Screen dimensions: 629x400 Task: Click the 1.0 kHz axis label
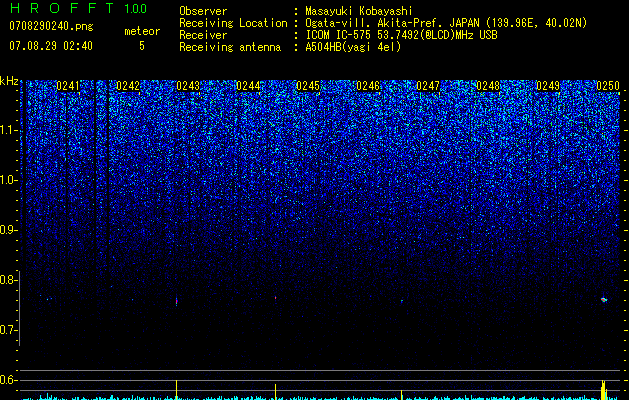coord(8,181)
